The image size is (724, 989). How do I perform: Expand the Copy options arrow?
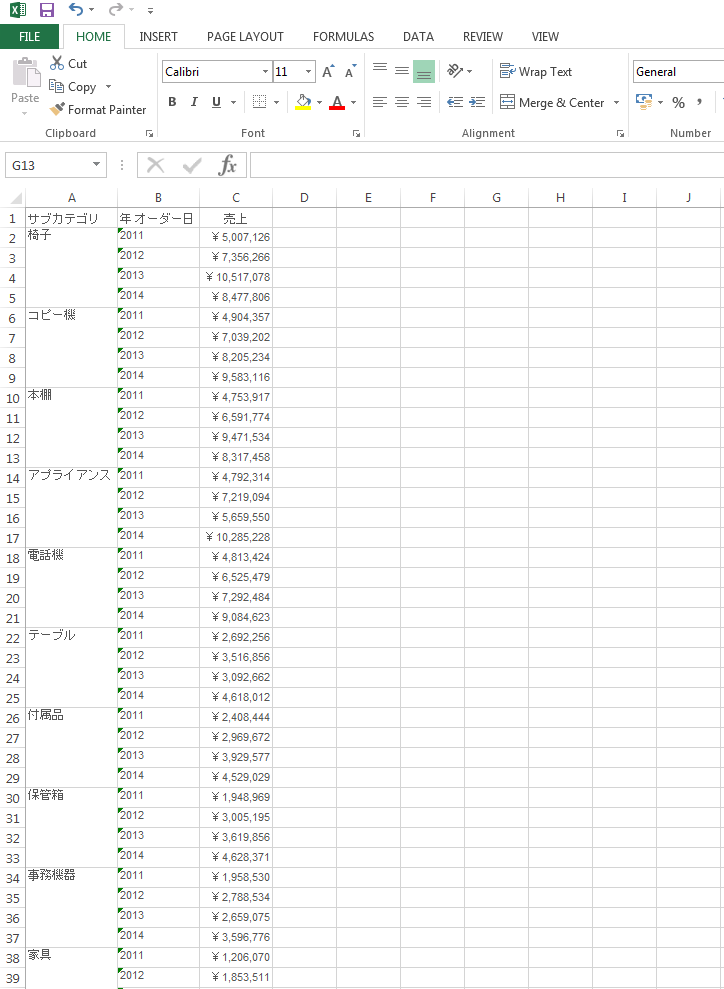(108, 86)
